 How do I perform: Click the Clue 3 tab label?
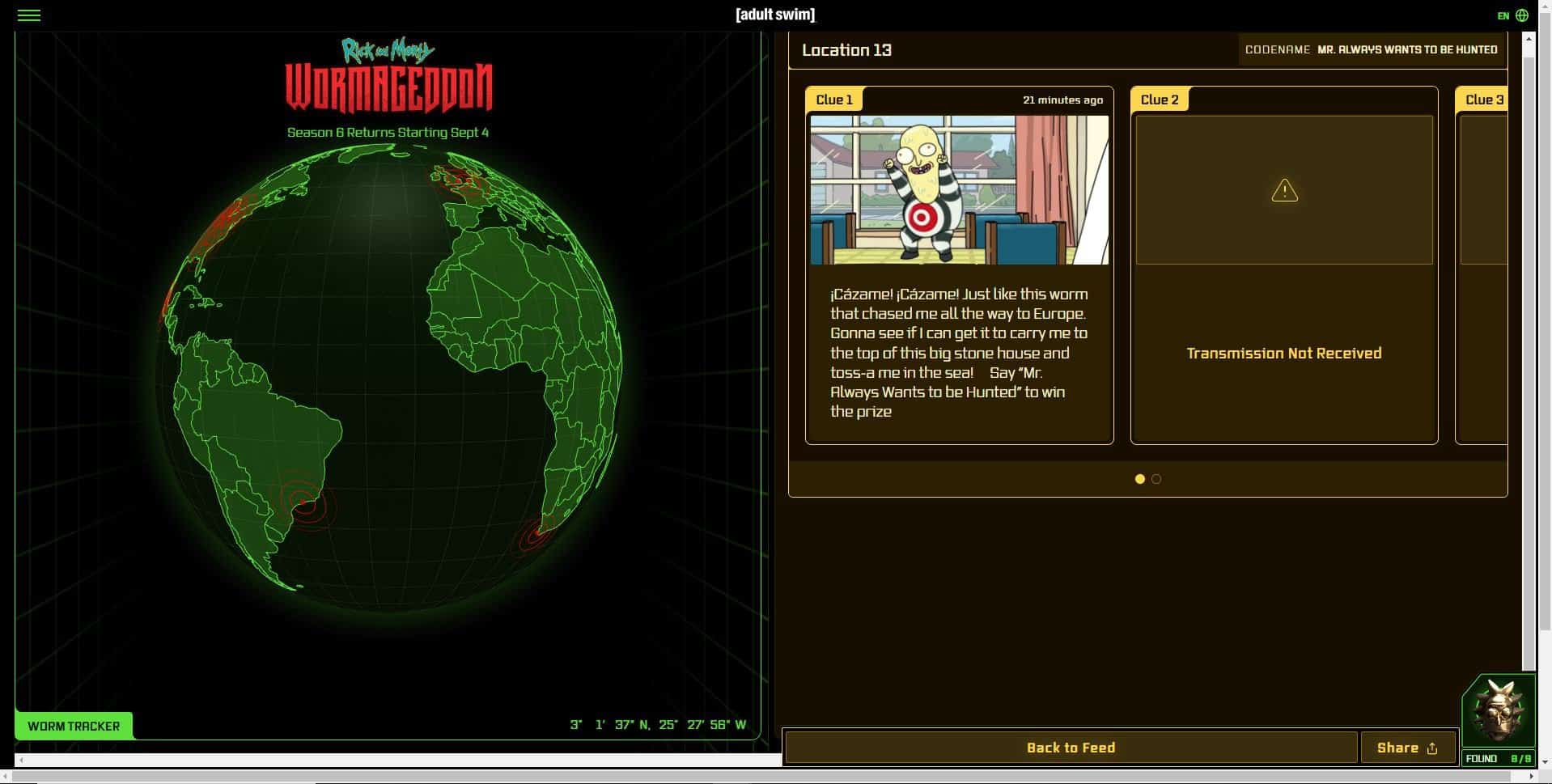1484,100
